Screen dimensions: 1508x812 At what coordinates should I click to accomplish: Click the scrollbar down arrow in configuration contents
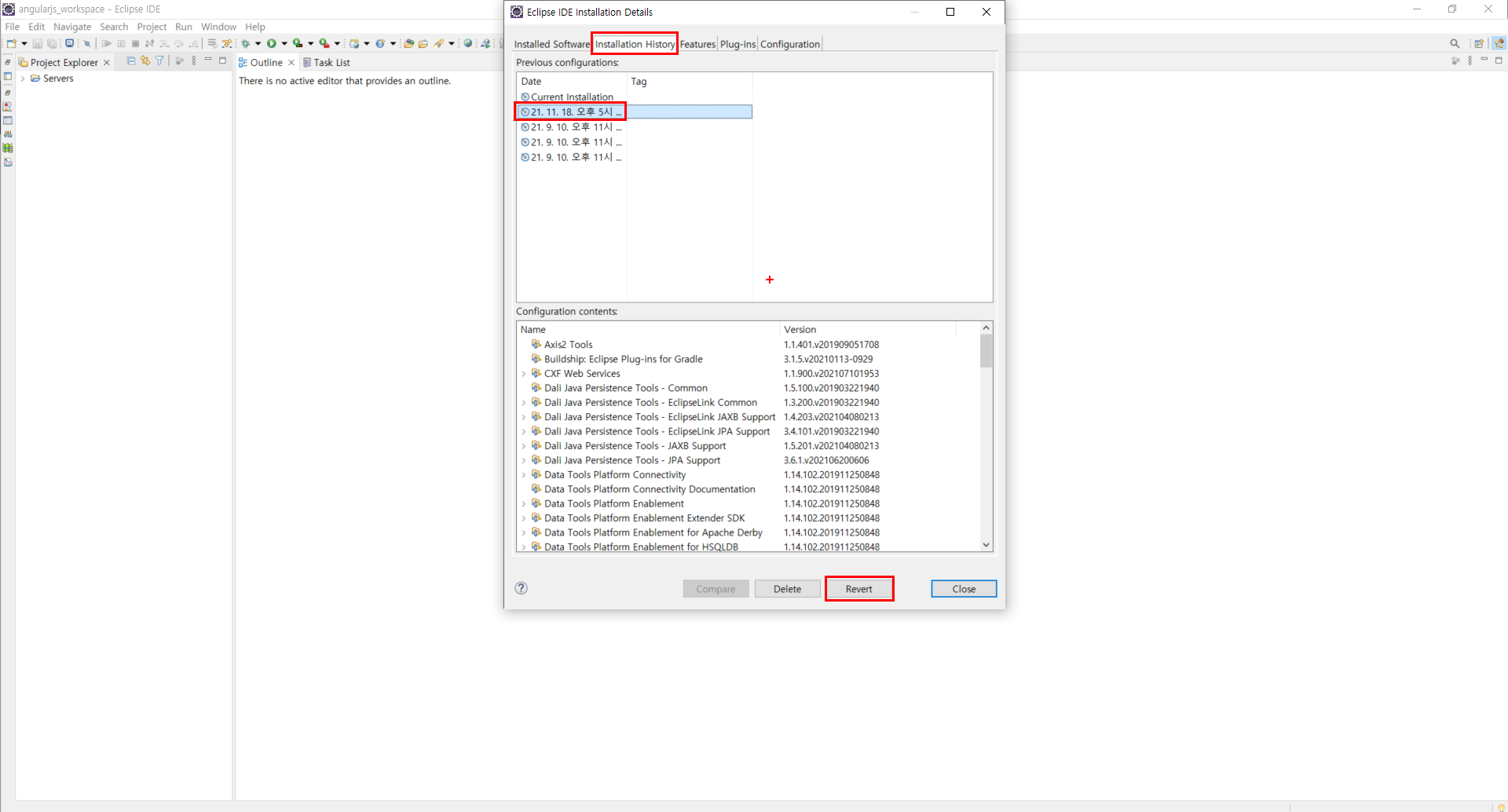[986, 545]
